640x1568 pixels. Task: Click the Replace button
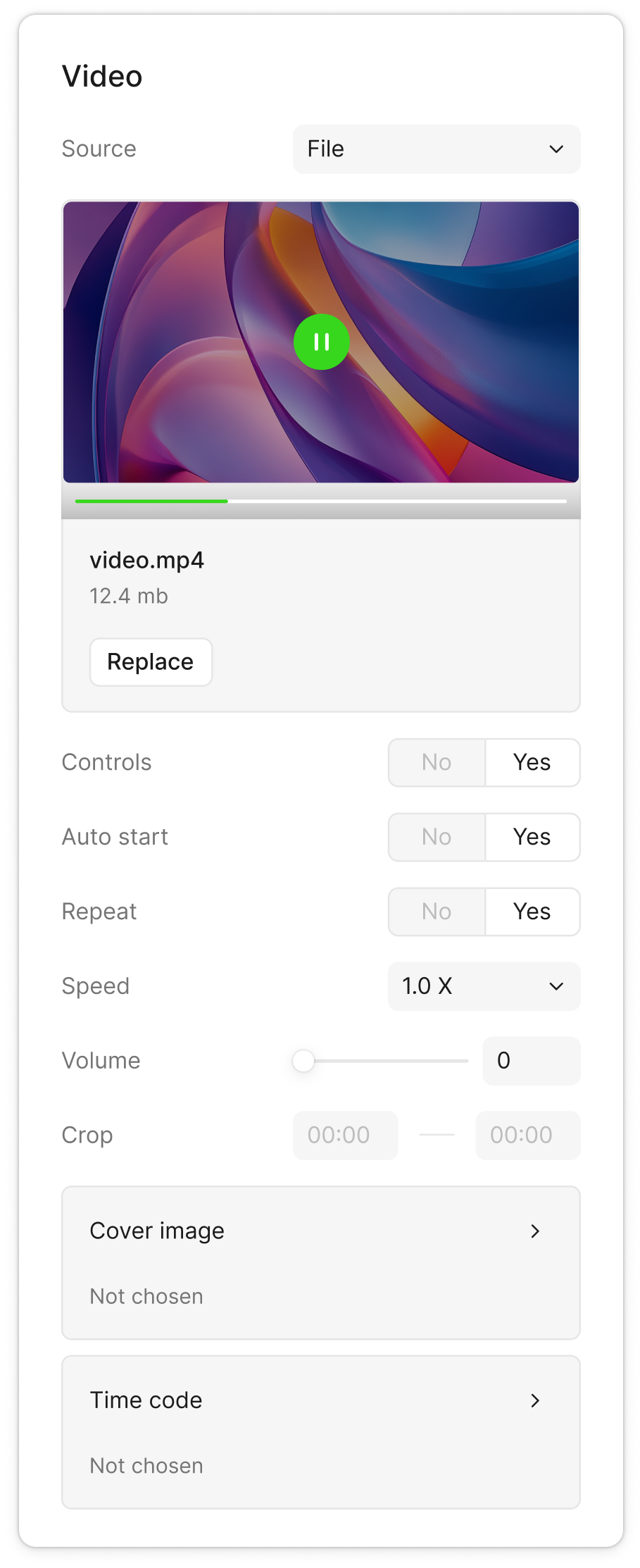[151, 662]
